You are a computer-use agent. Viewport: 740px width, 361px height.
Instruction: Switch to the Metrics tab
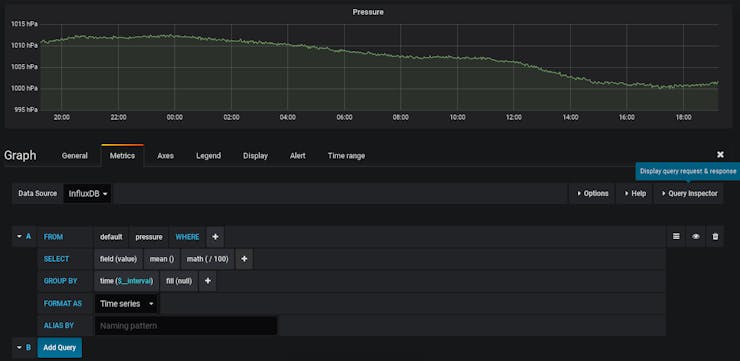pos(122,156)
